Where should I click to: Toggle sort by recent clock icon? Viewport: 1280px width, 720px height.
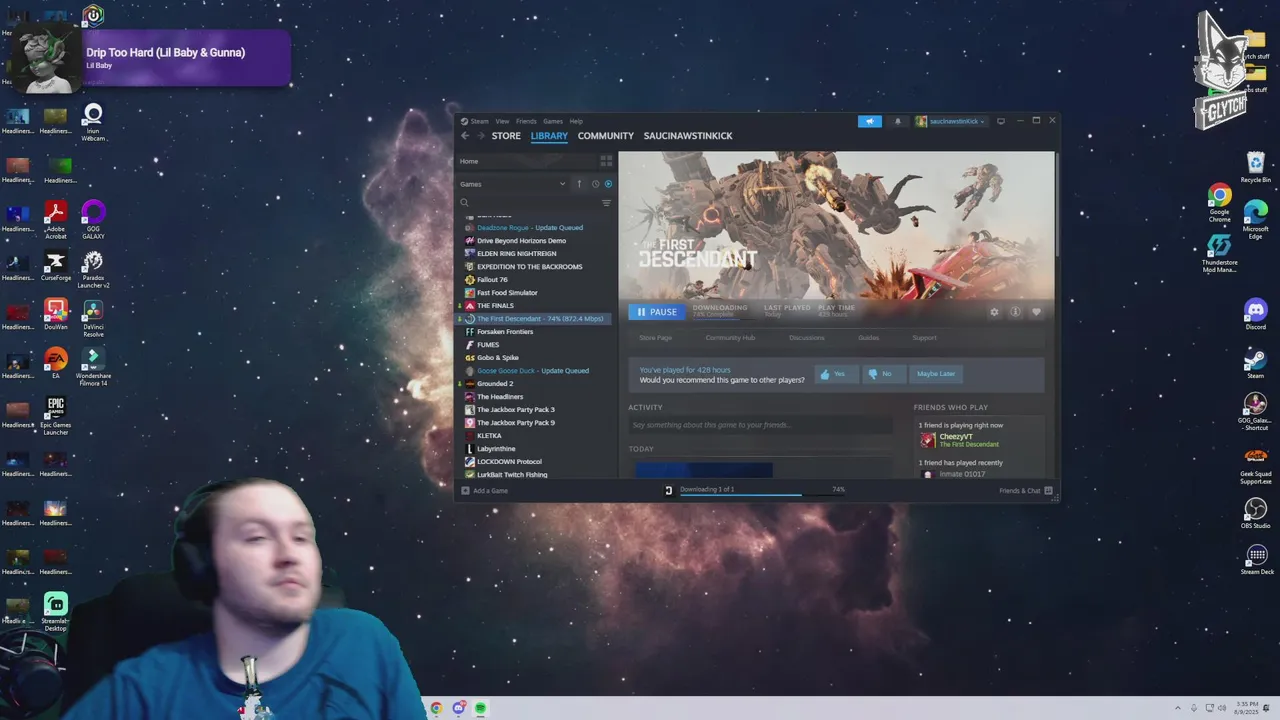click(x=595, y=184)
